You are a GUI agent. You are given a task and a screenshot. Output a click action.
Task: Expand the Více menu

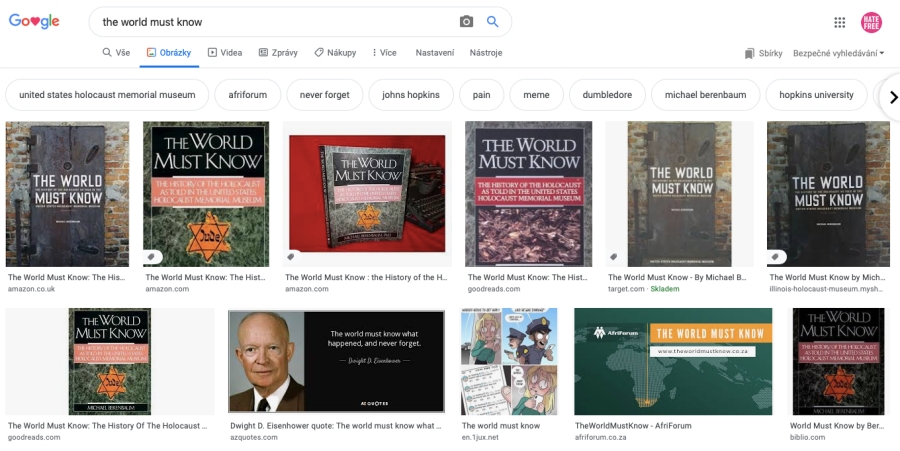pyautogui.click(x=384, y=53)
